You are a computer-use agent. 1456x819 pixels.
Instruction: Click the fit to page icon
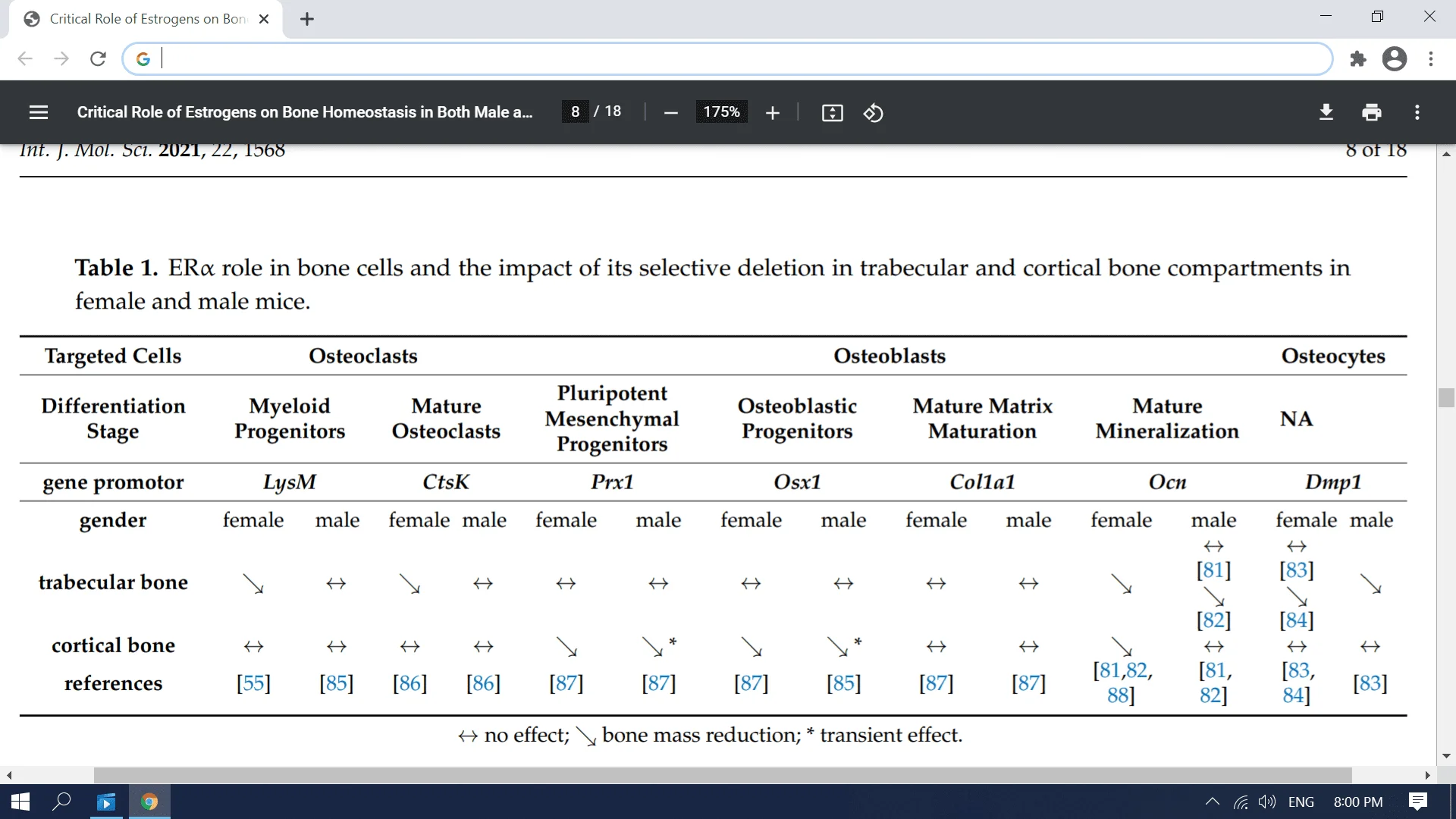[x=832, y=113]
